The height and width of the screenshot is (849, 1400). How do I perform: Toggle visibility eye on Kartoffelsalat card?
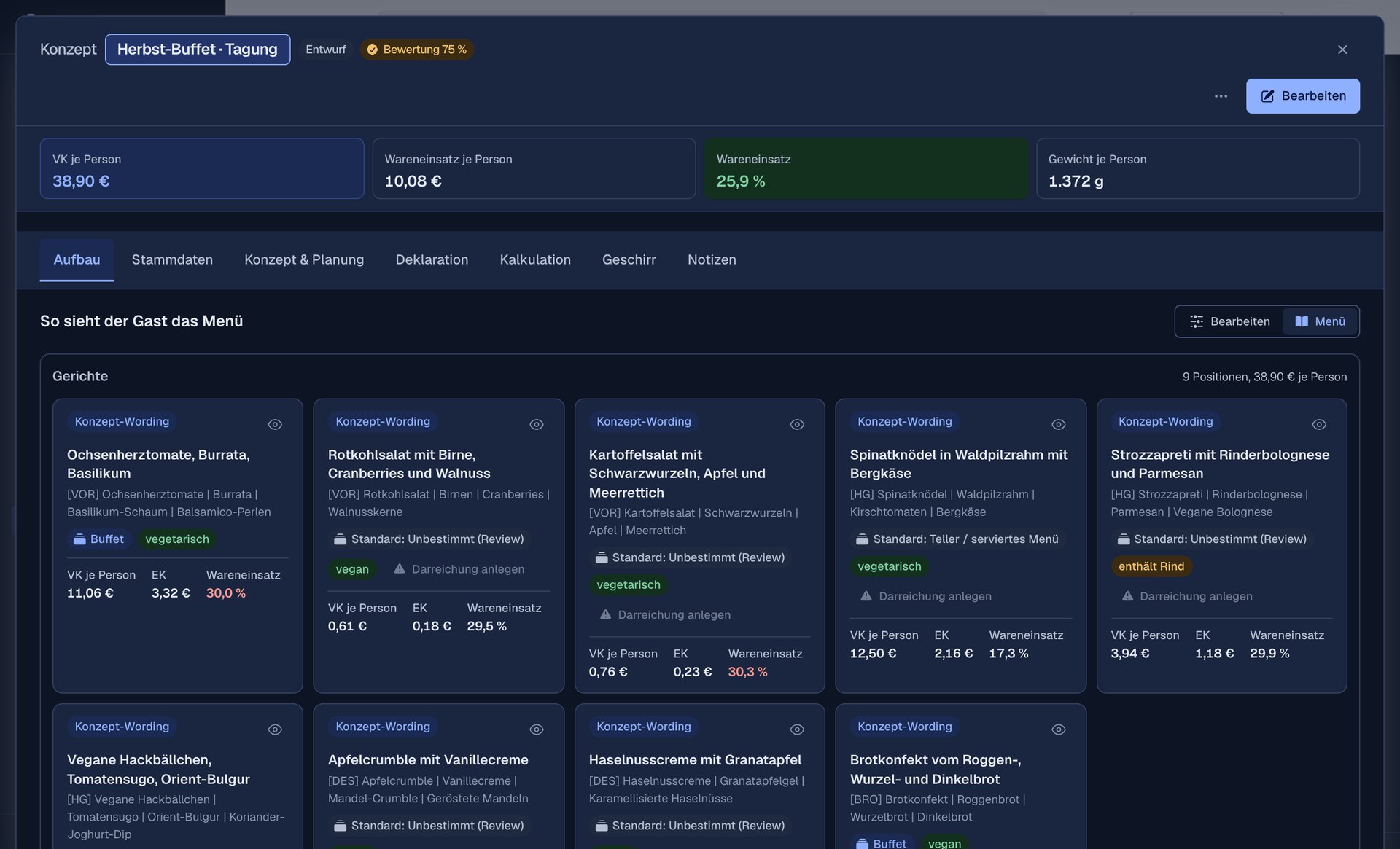tap(797, 424)
